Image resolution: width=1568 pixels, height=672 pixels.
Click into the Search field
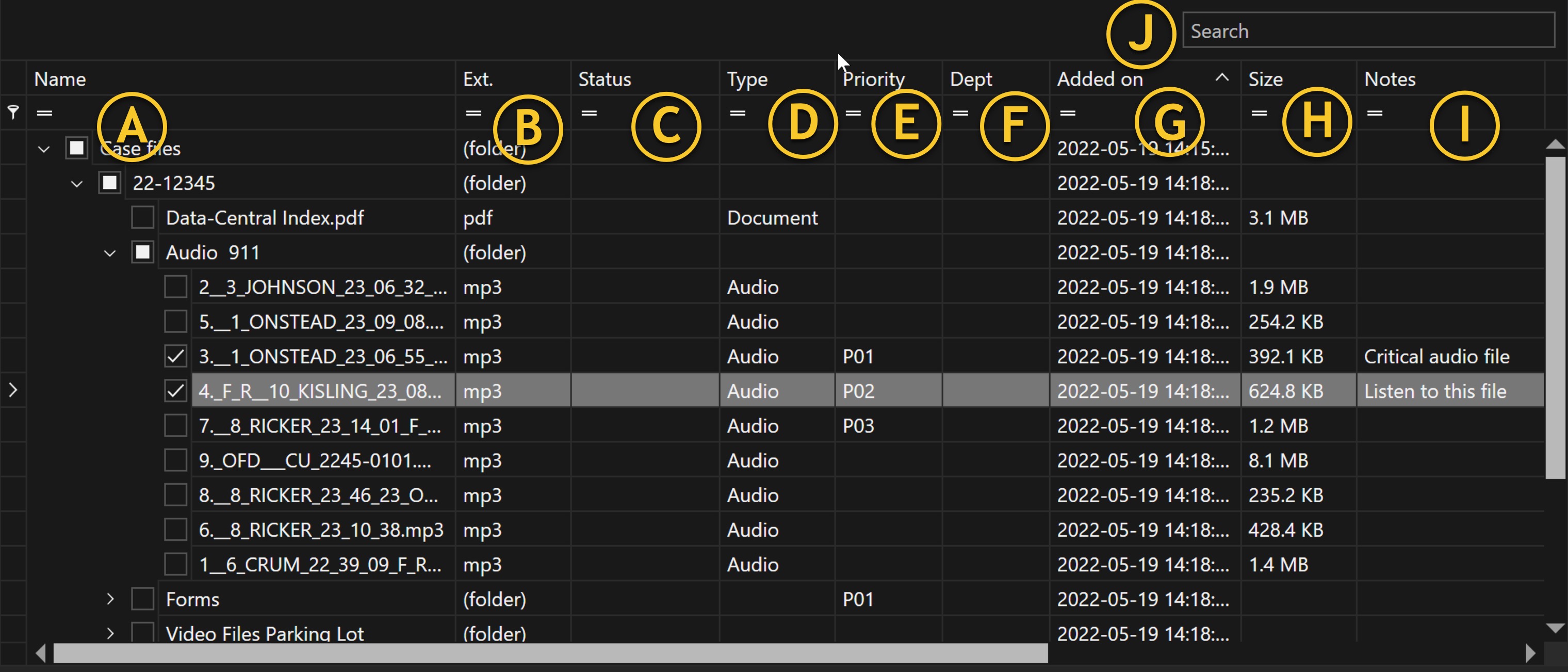1368,30
